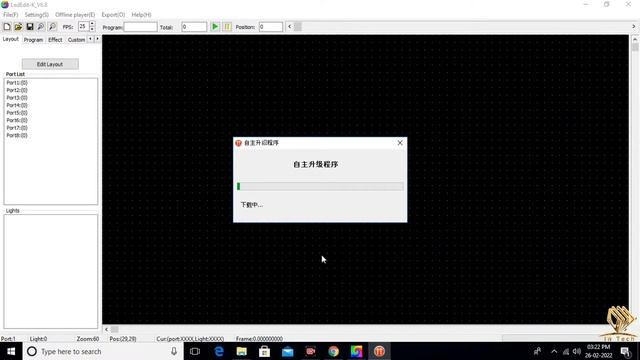Image resolution: width=640 pixels, height=360 pixels.
Task: Decrease FPS value with down arrow
Action: click(92, 29)
